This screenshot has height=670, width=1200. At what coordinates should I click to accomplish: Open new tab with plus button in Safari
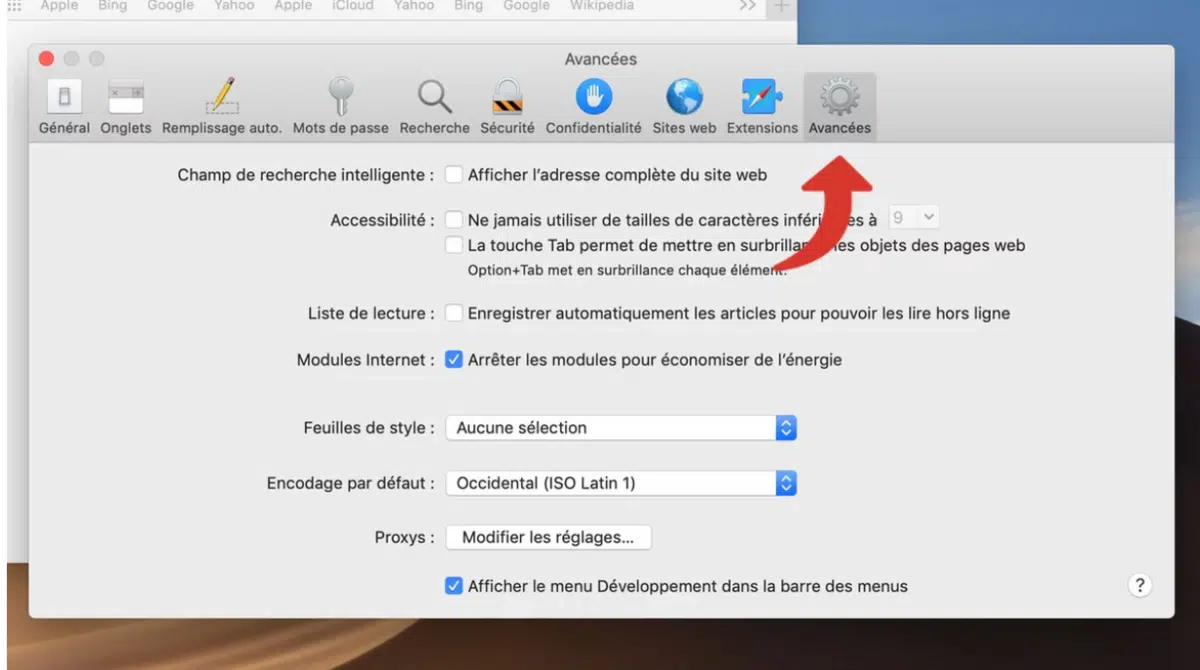(782, 7)
